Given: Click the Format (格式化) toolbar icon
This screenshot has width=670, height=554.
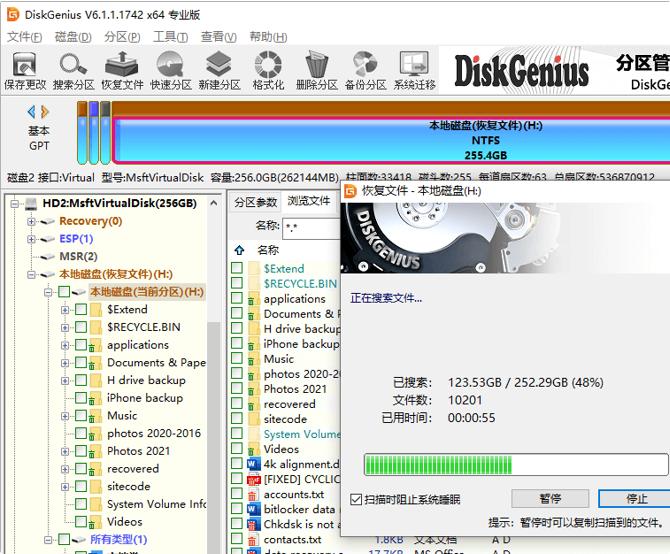Looking at the screenshot, I should 268,70.
